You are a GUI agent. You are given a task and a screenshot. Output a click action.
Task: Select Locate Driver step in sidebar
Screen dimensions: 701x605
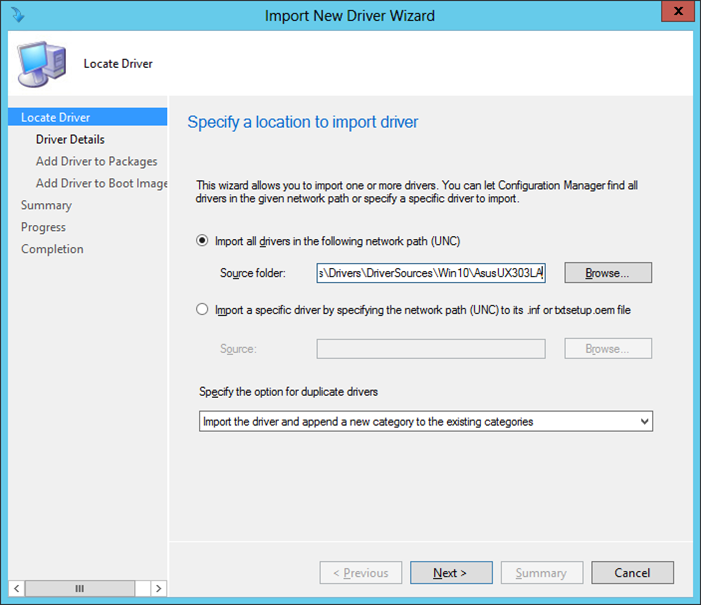(88, 117)
